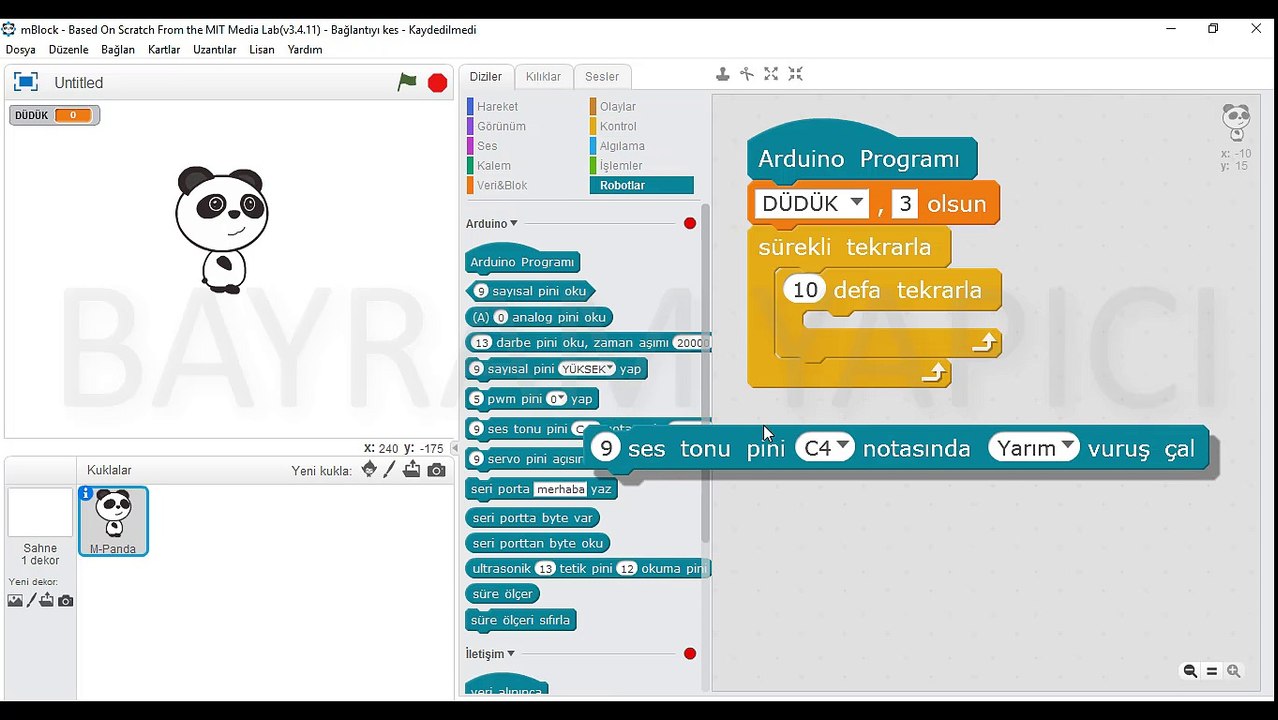The image size is (1278, 720).
Task: Click the DÜDÜK variable monitor on stage
Action: tap(54, 115)
